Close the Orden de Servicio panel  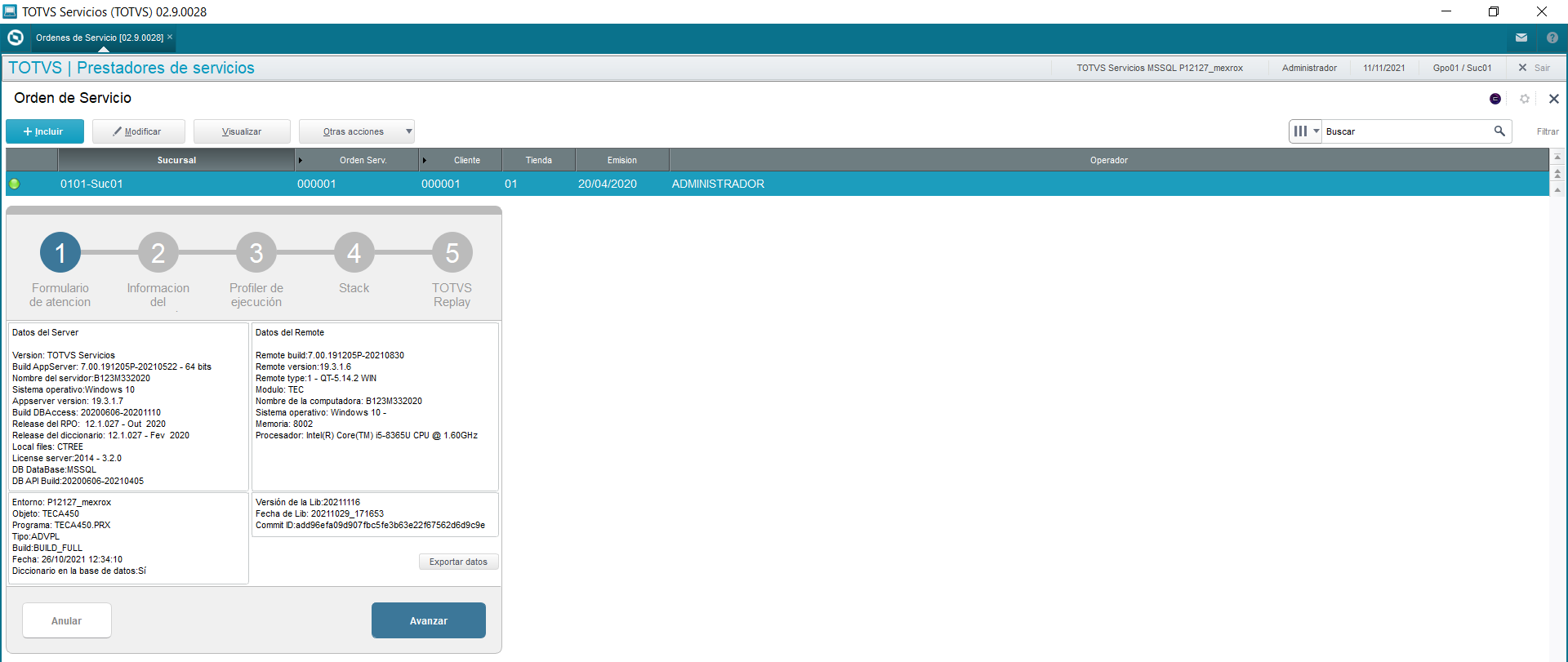click(1554, 99)
